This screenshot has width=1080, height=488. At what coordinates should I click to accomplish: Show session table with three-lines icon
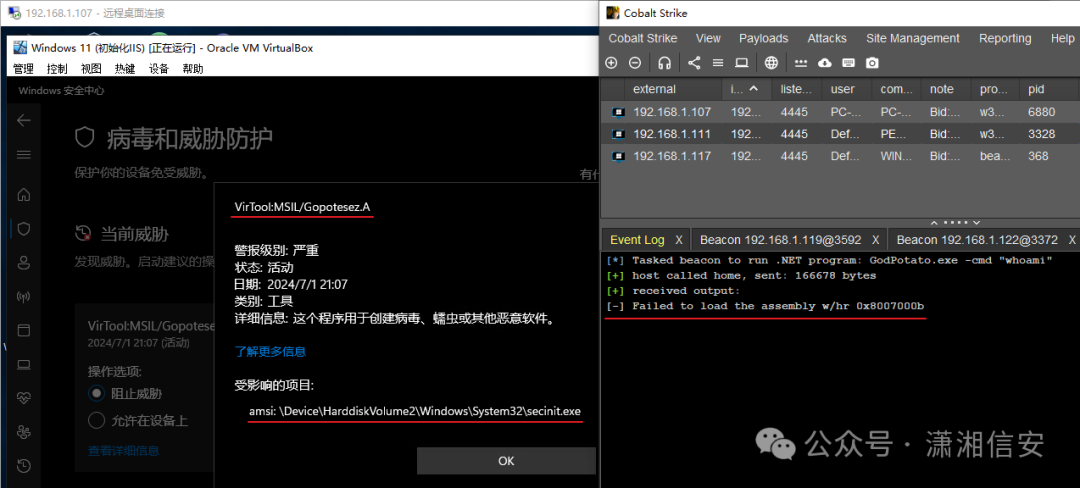718,63
